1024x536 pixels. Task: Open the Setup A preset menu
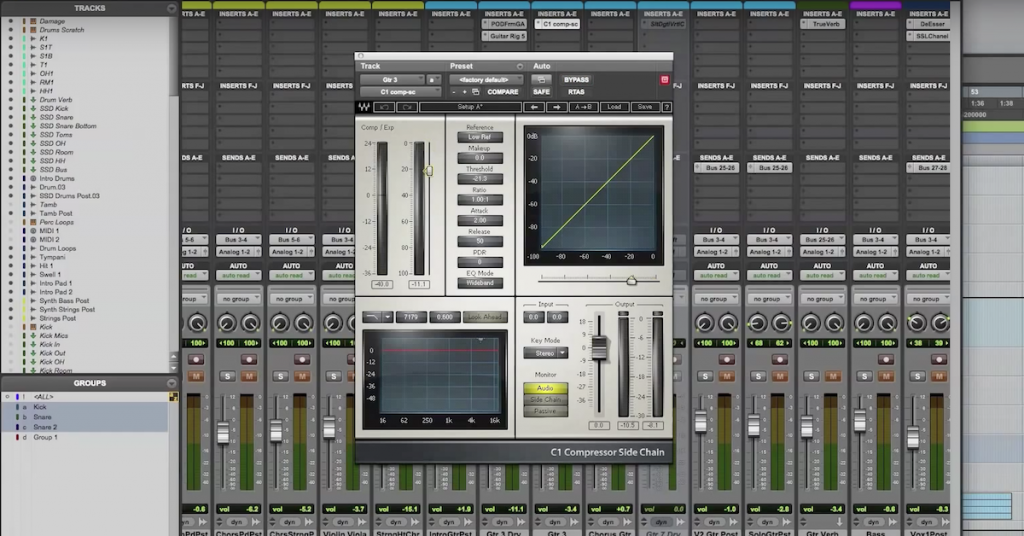coord(470,107)
